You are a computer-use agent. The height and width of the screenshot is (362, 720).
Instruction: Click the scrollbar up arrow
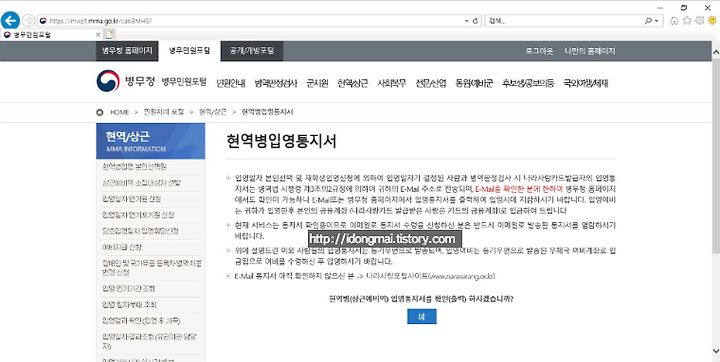pos(715,52)
